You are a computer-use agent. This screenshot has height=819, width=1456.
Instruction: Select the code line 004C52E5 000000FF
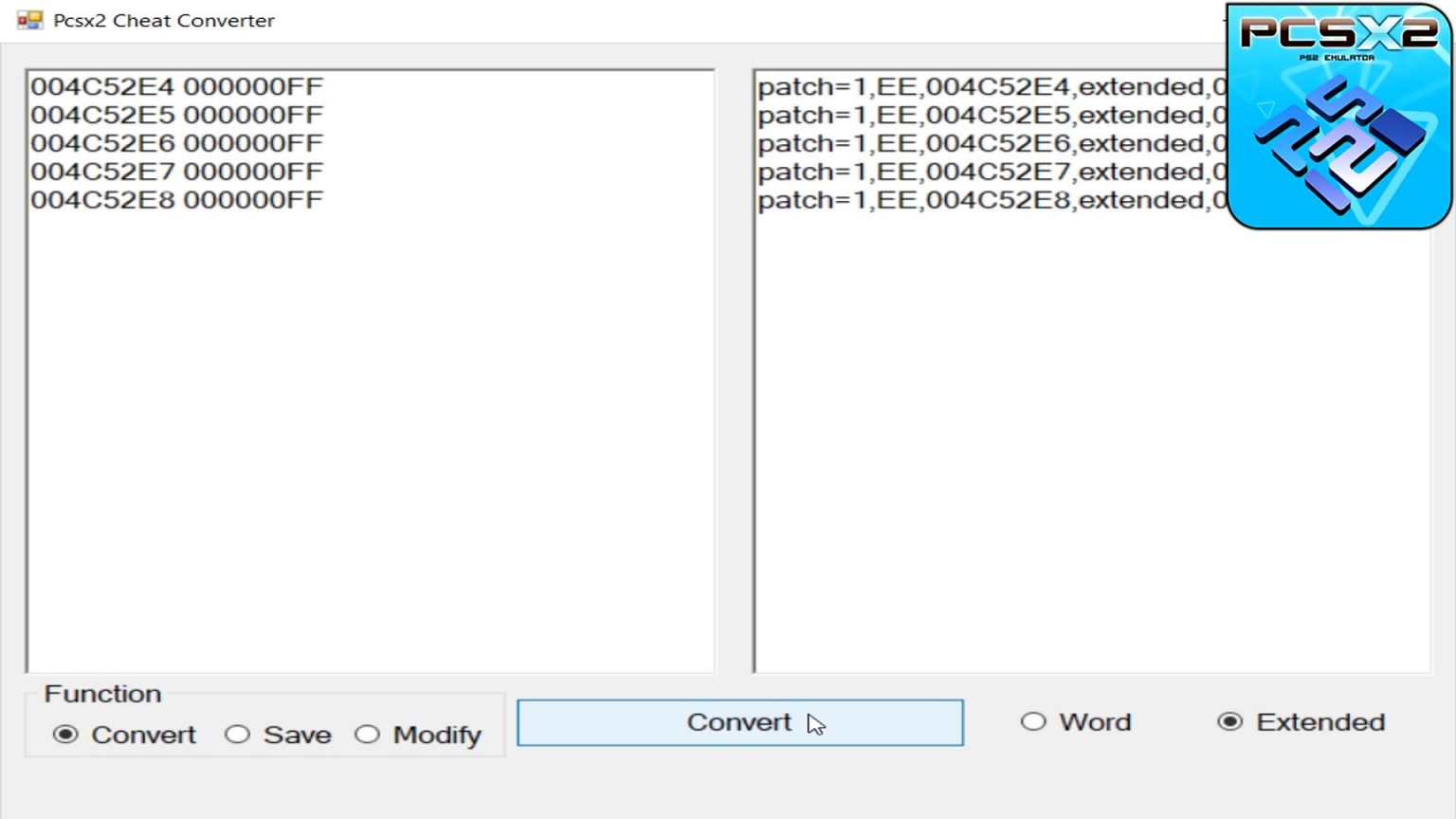(x=176, y=115)
